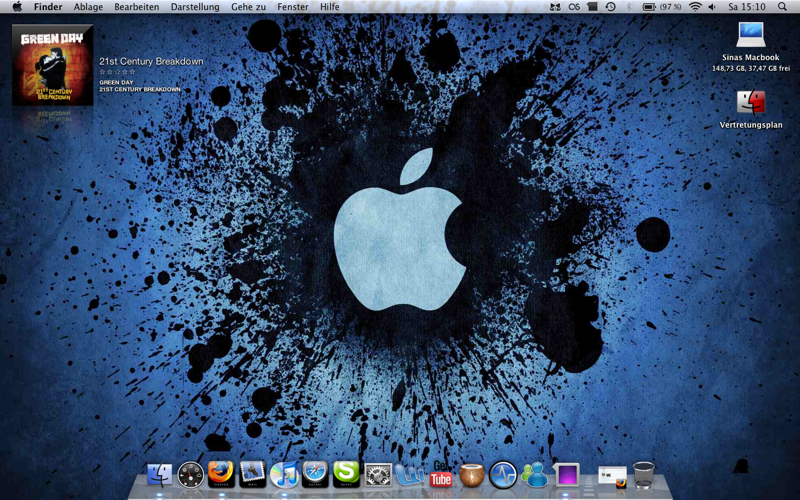Select Sinas Macbook drive icon
This screenshot has width=800, height=500.
(751, 35)
